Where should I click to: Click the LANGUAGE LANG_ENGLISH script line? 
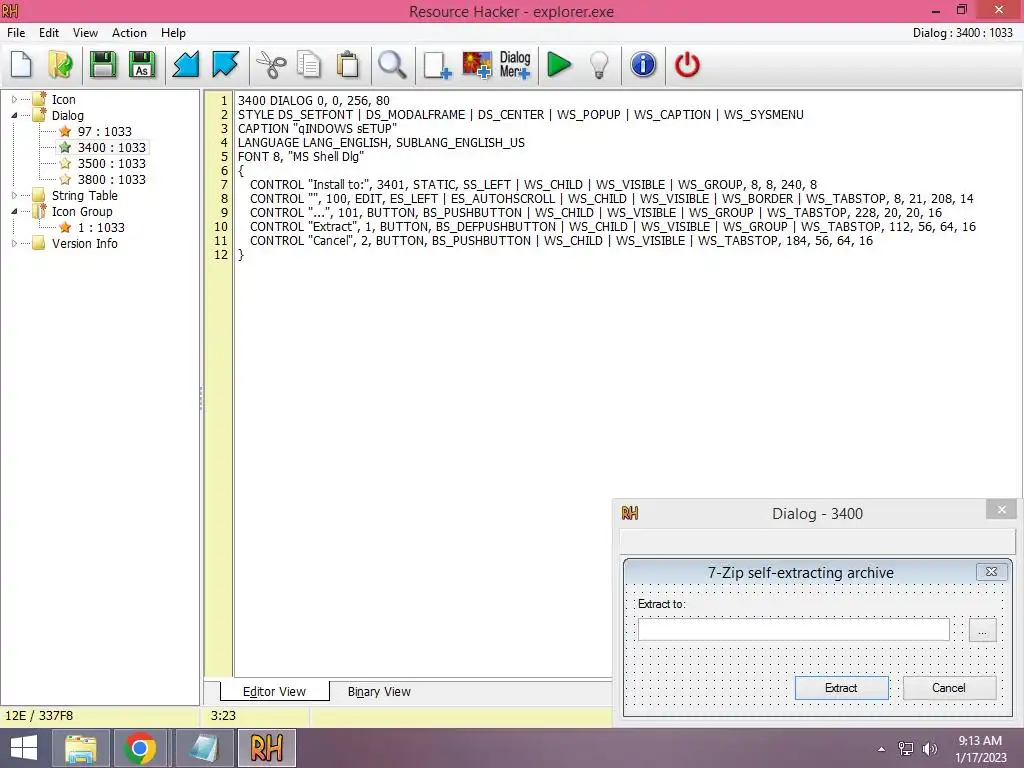(381, 142)
